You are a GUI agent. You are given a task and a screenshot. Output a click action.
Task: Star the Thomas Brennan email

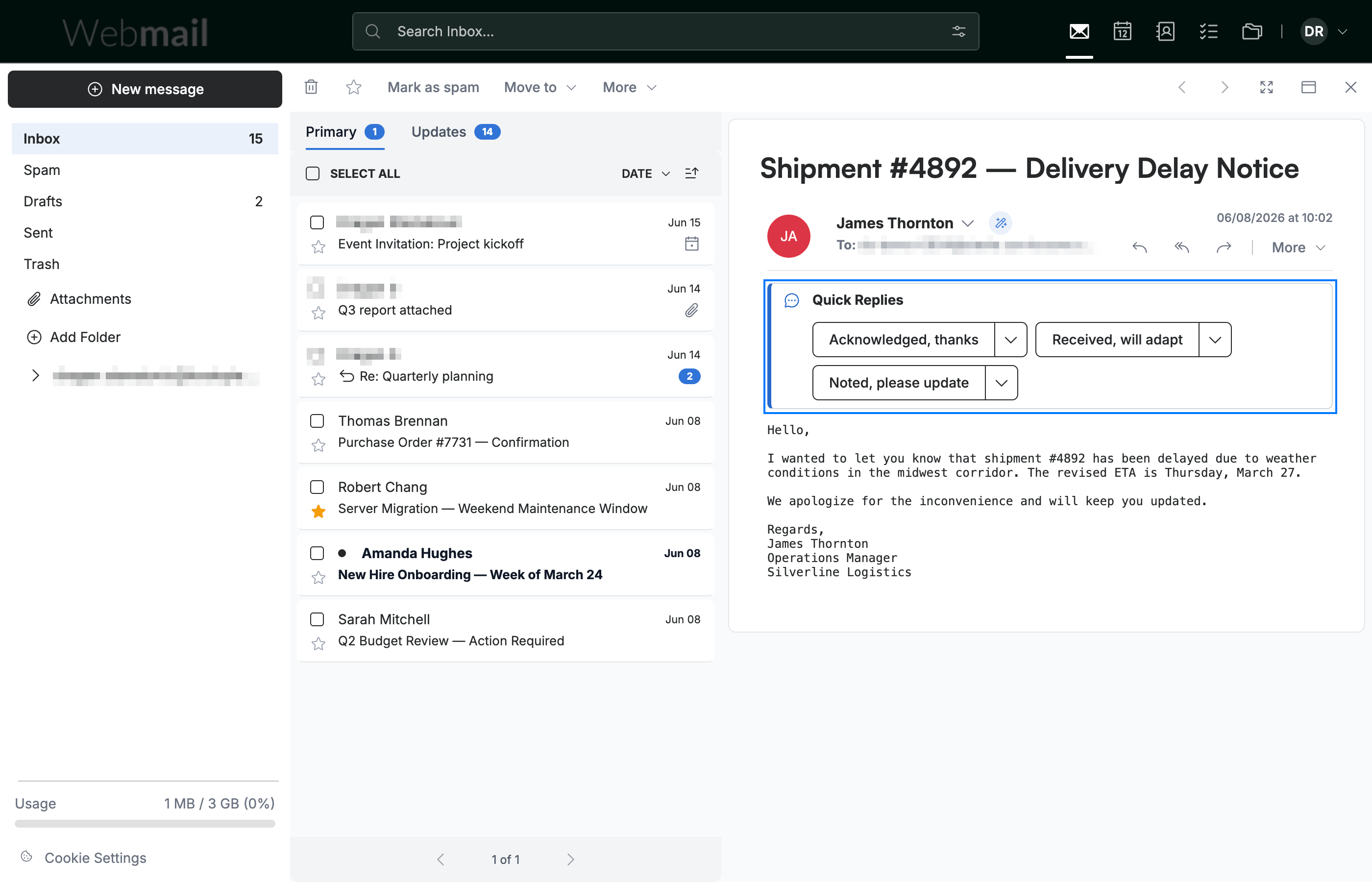point(318,445)
